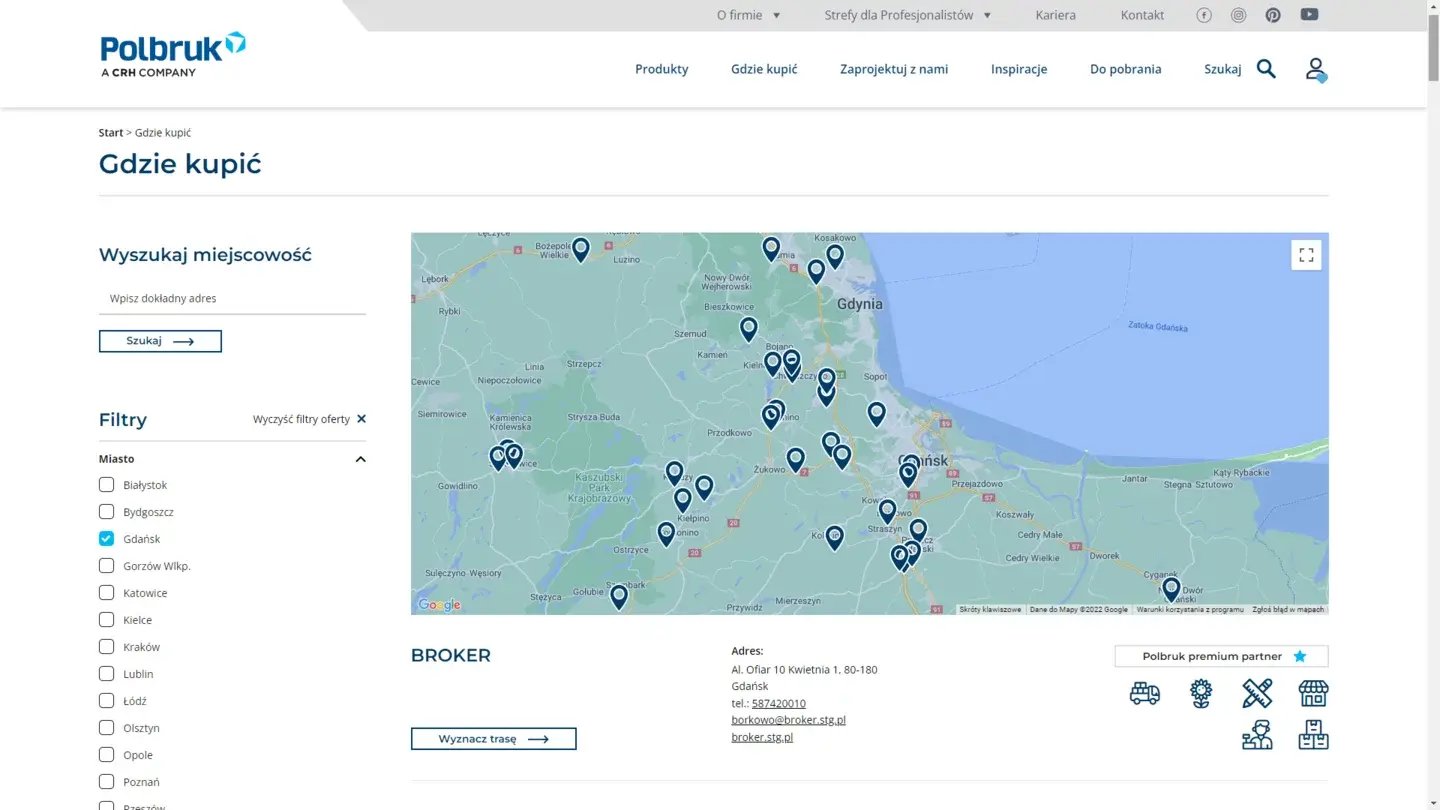Click the Google logo on map
Image resolution: width=1440 pixels, height=810 pixels.
(439, 605)
